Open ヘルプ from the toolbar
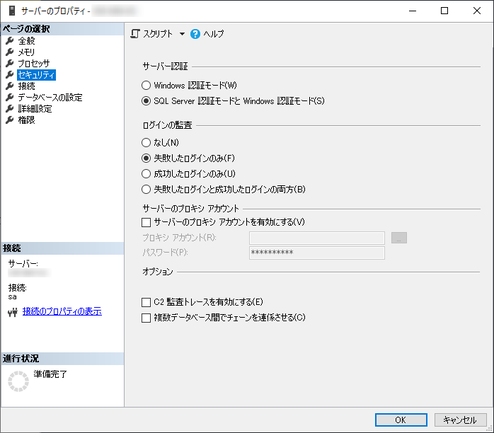This screenshot has height=433, width=494. click(207, 34)
